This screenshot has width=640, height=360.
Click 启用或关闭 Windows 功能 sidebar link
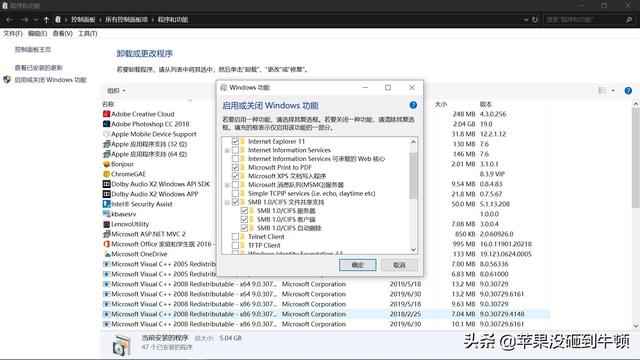tap(51, 80)
